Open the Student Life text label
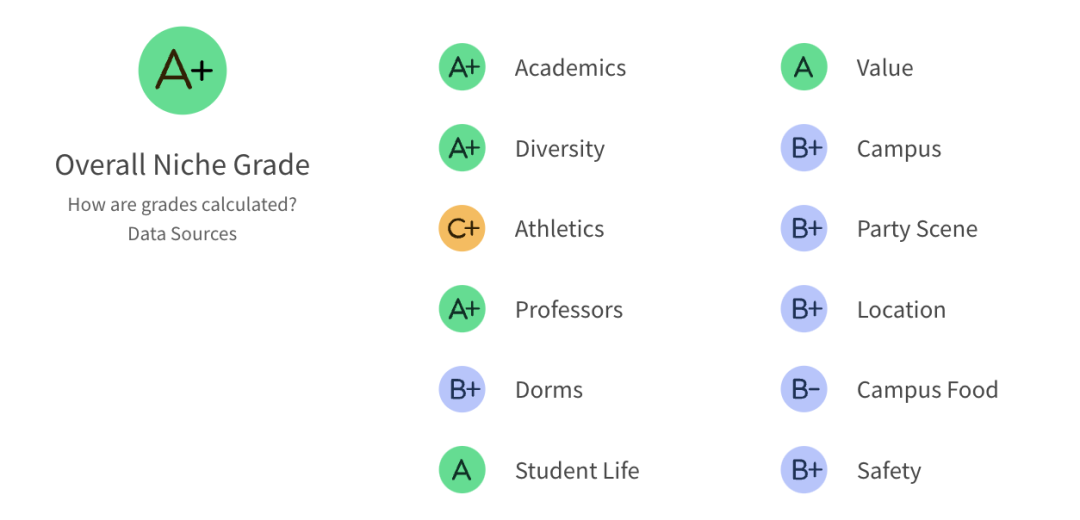This screenshot has width=1080, height=520. [x=577, y=470]
